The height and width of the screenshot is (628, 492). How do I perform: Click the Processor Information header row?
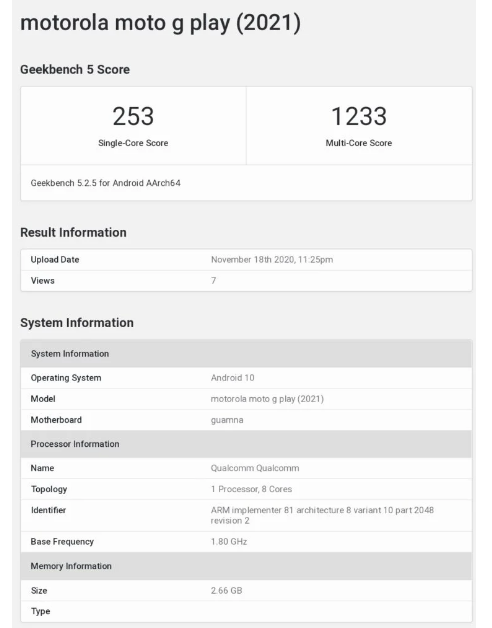(246, 444)
